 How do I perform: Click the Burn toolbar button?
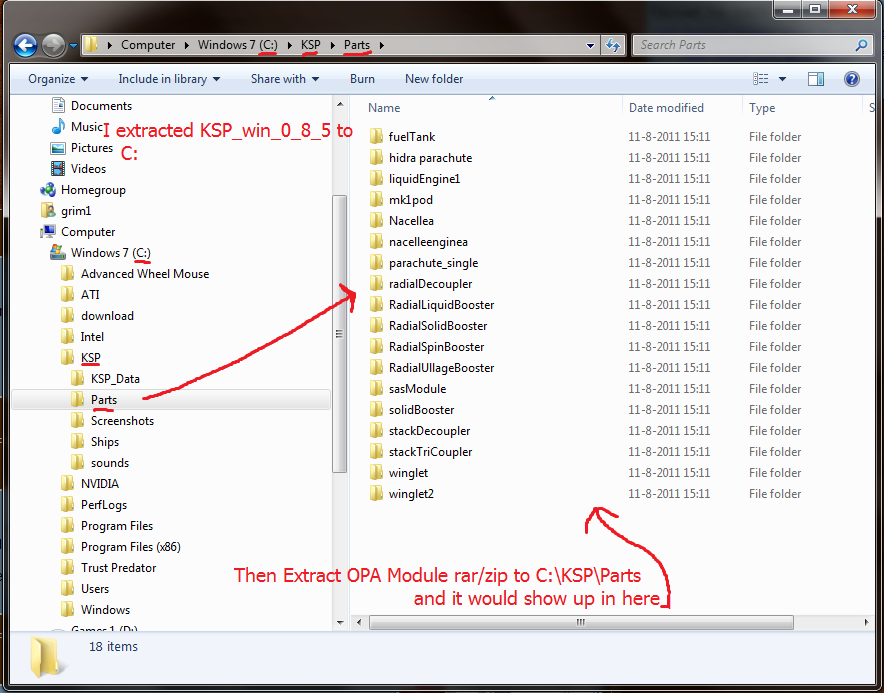pyautogui.click(x=362, y=79)
